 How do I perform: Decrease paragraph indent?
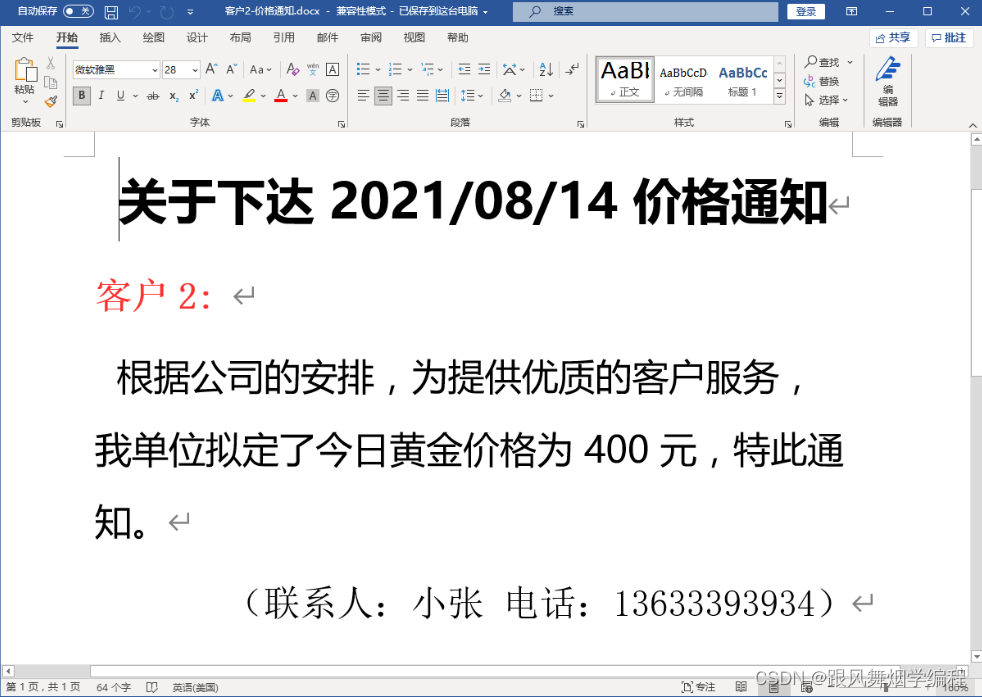464,69
